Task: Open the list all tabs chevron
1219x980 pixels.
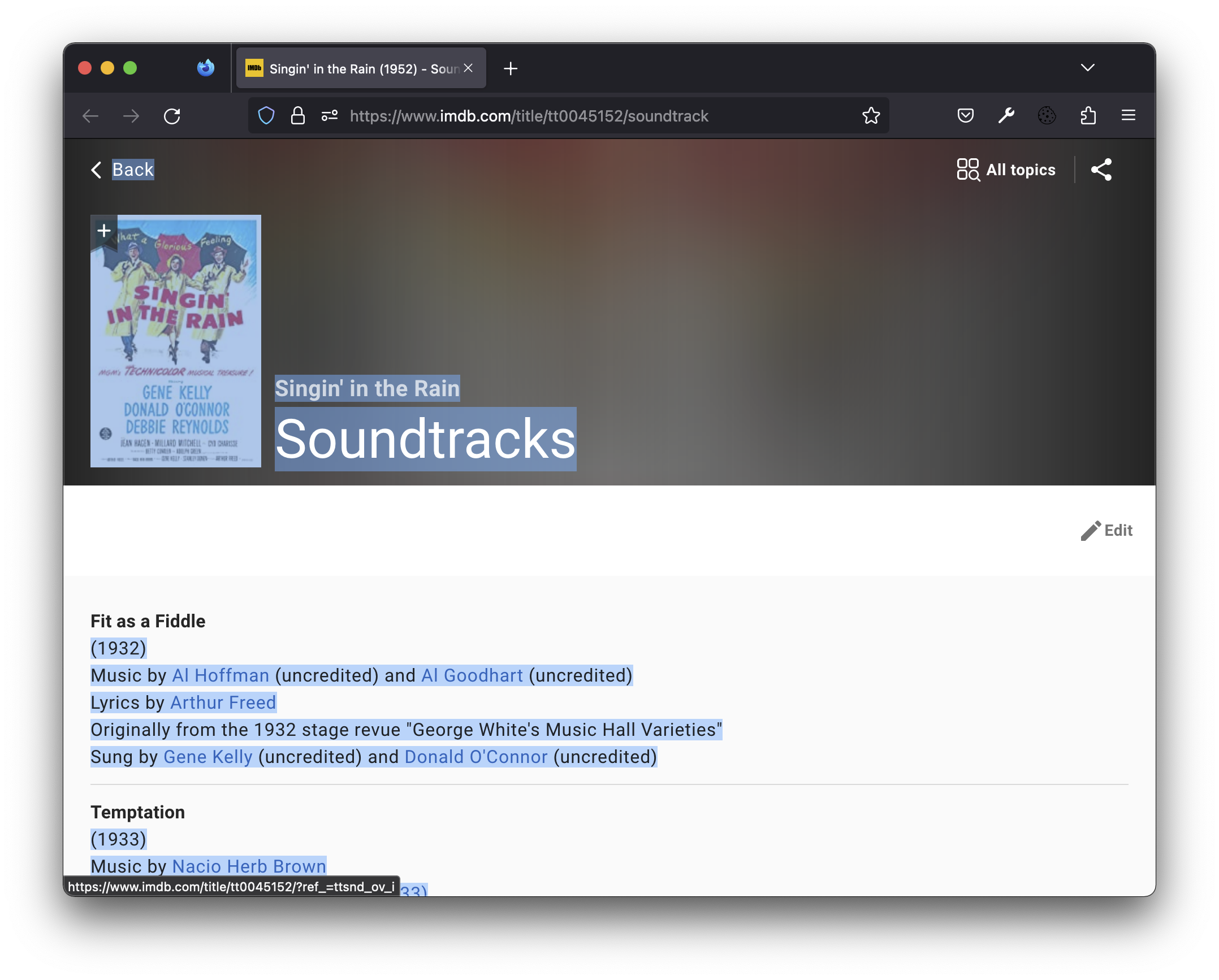Action: 1086,68
